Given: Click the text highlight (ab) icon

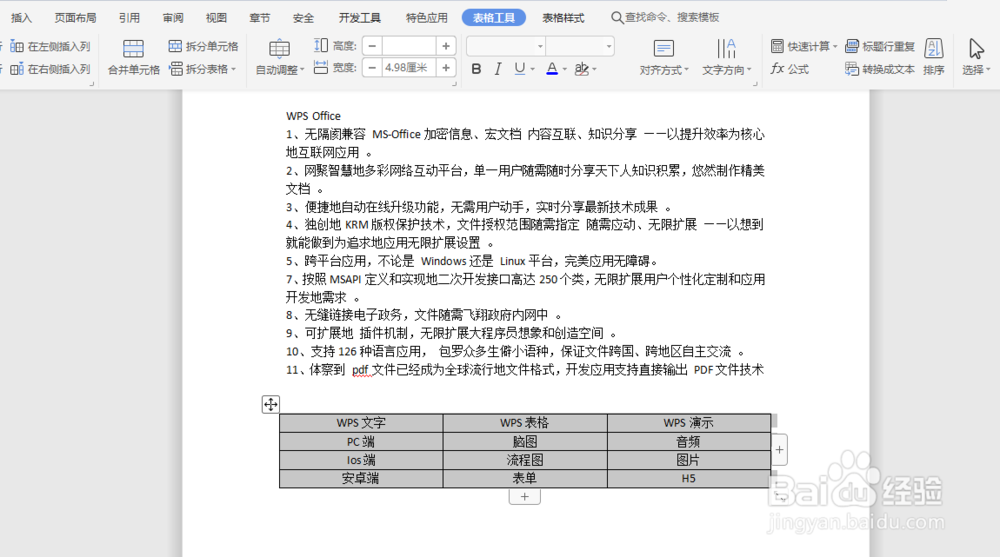Looking at the screenshot, I should tap(581, 69).
